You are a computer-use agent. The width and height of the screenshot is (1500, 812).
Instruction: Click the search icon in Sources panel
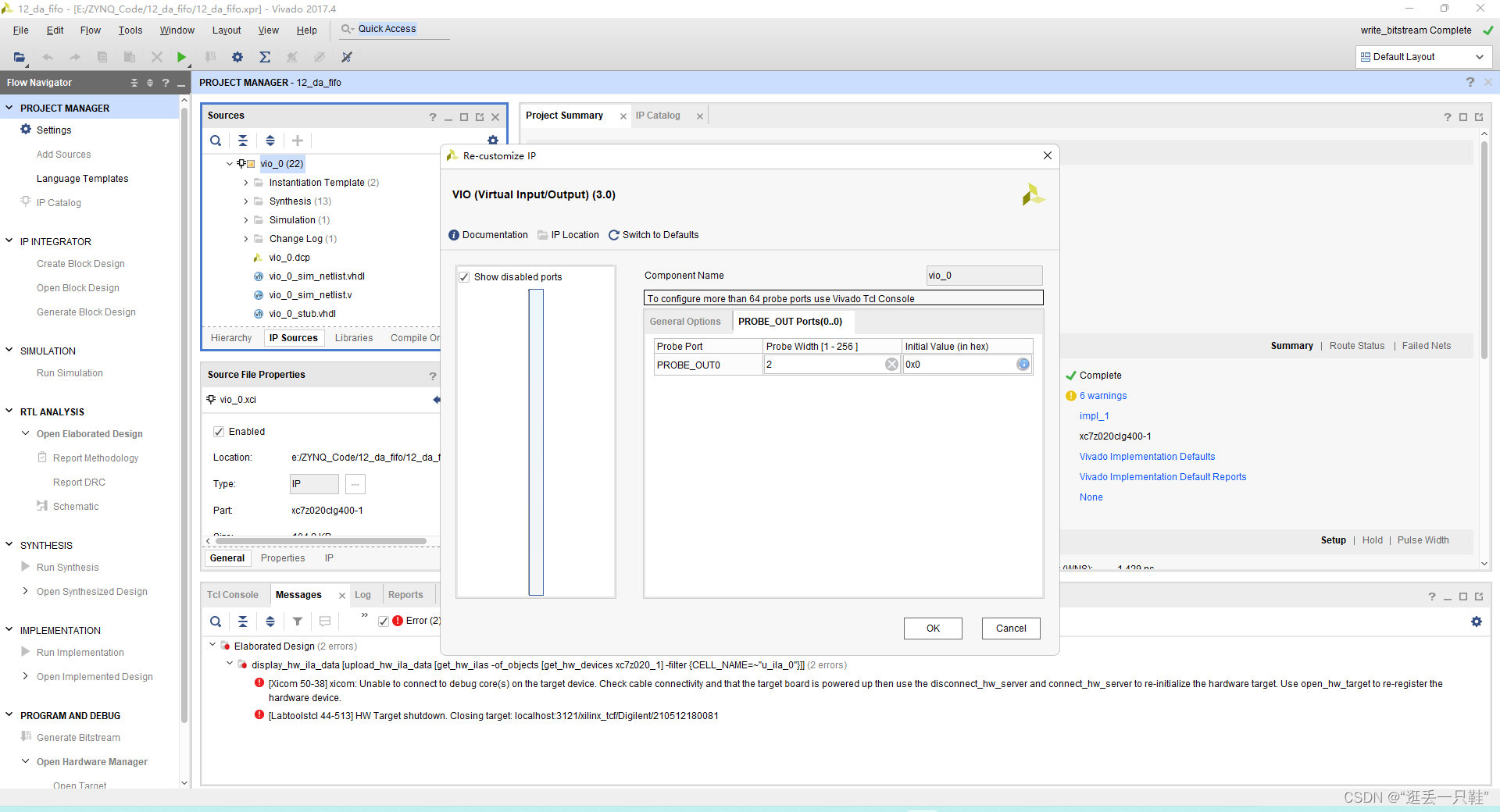click(x=216, y=141)
